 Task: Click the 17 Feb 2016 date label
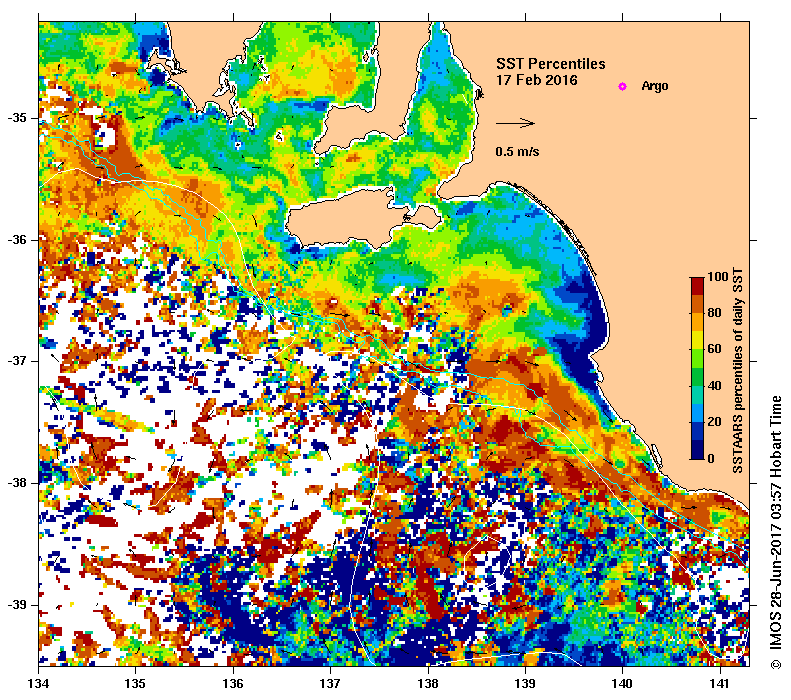[x=537, y=80]
